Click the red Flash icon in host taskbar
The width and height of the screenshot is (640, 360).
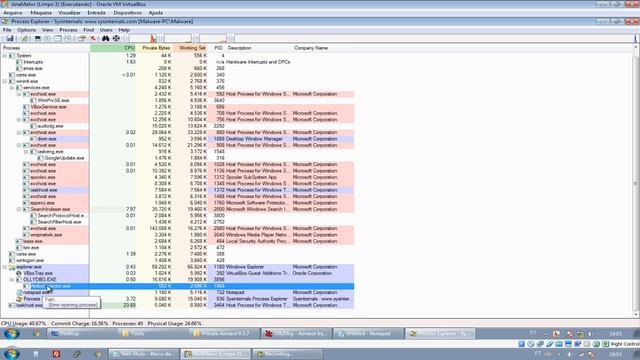[56, 354]
